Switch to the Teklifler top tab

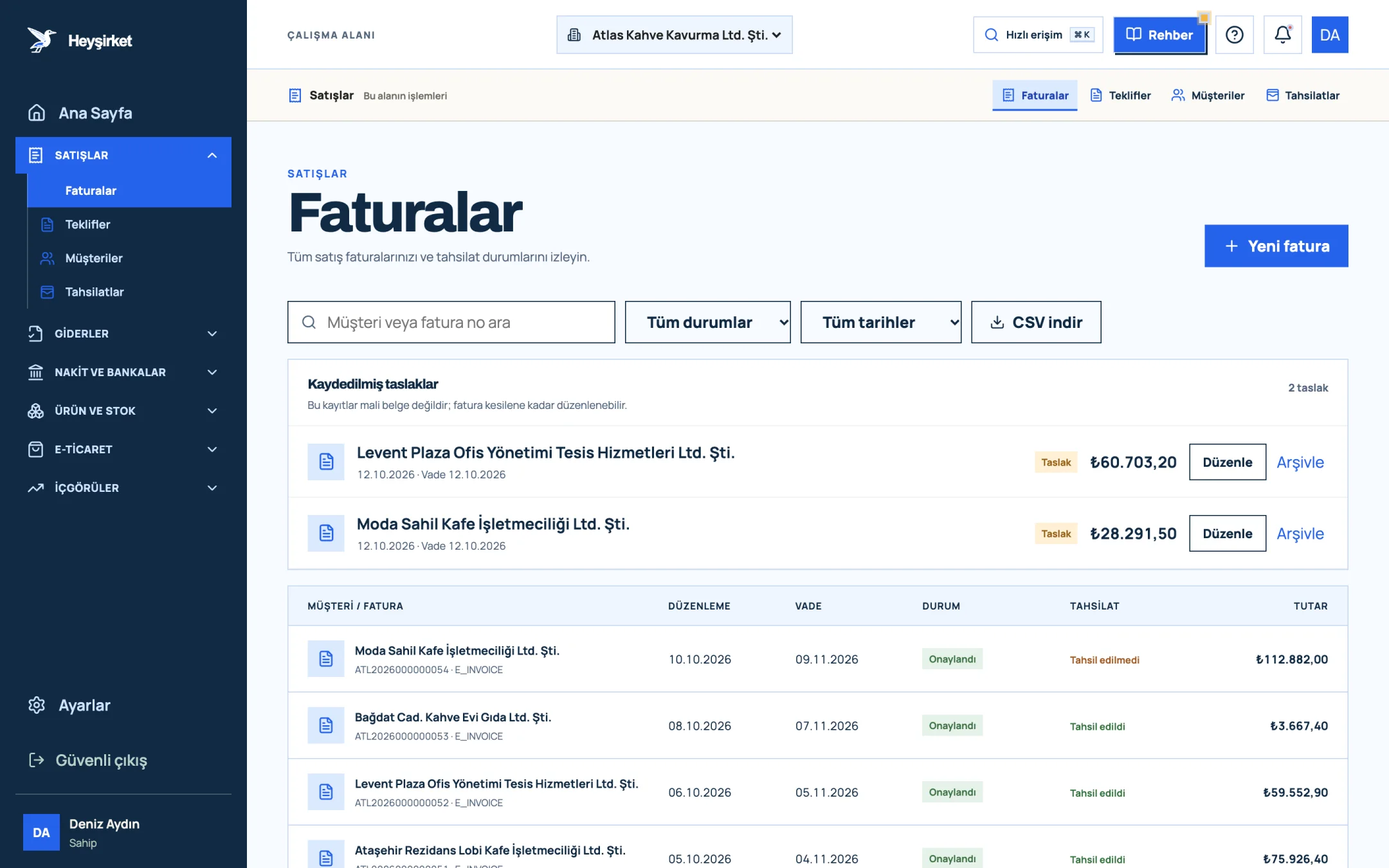click(1121, 95)
